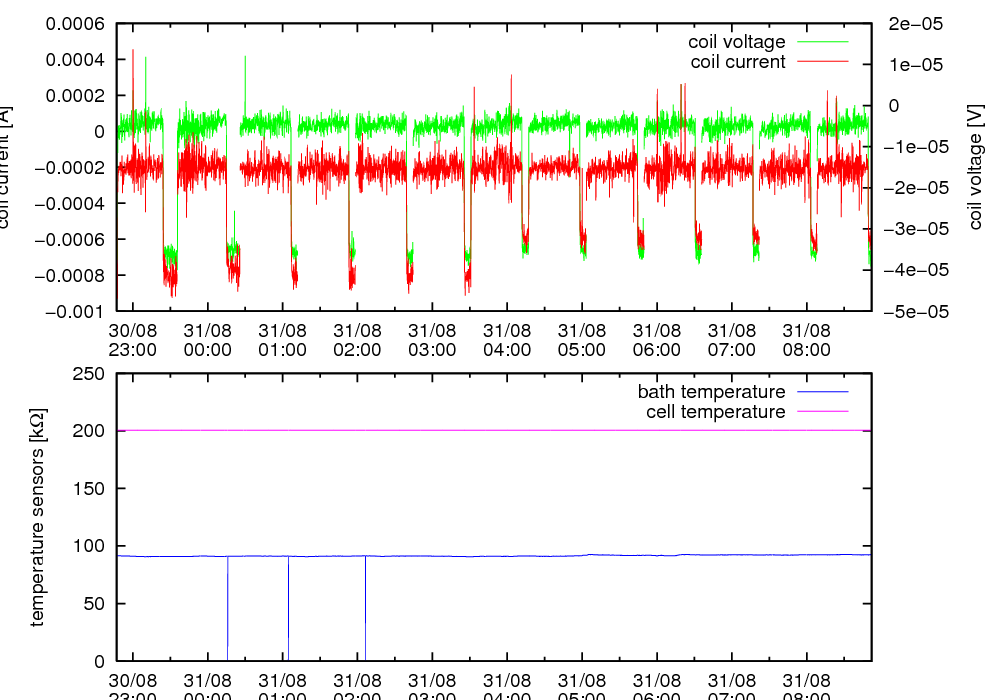
Task: Click the "cell temperature" legend label
Action: click(x=715, y=412)
